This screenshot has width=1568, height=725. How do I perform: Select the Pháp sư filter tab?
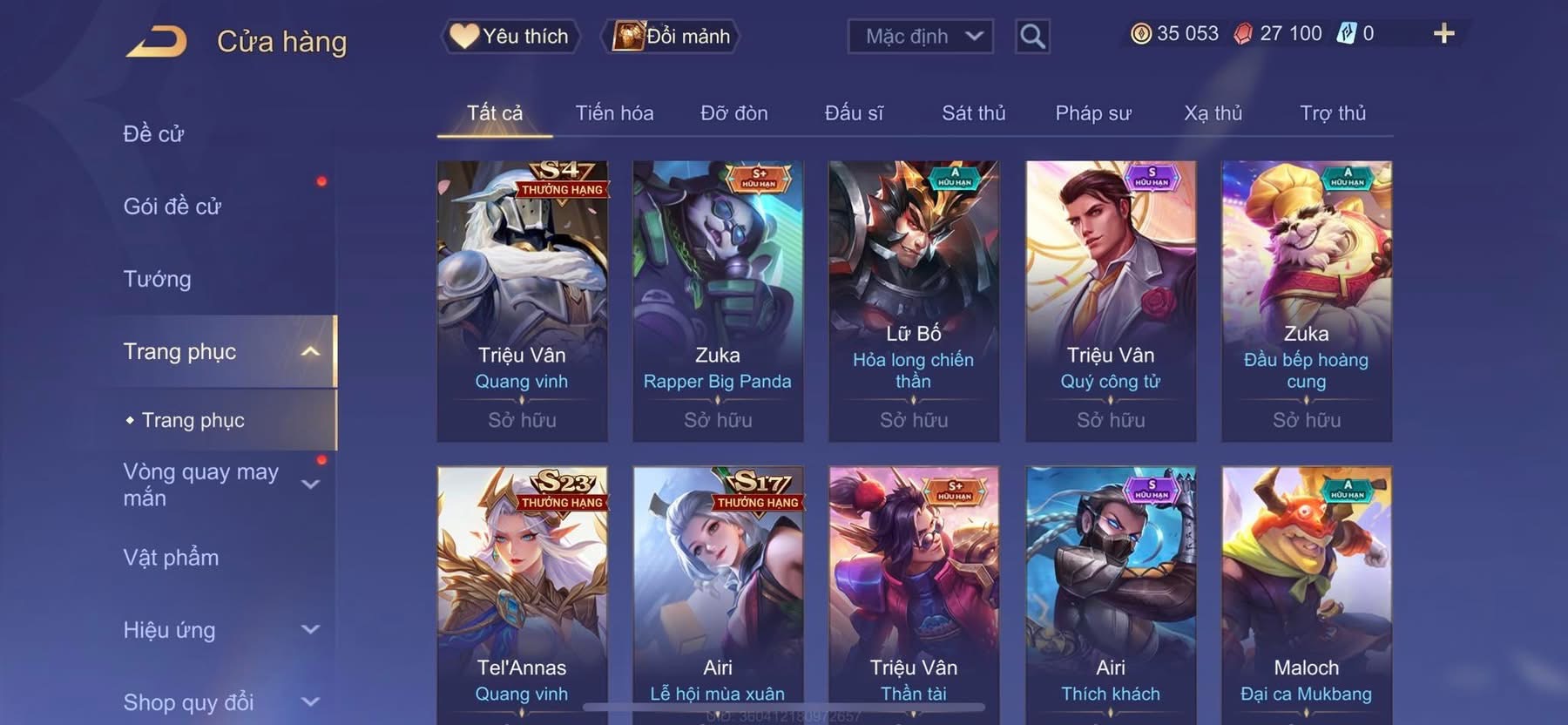(x=1093, y=113)
